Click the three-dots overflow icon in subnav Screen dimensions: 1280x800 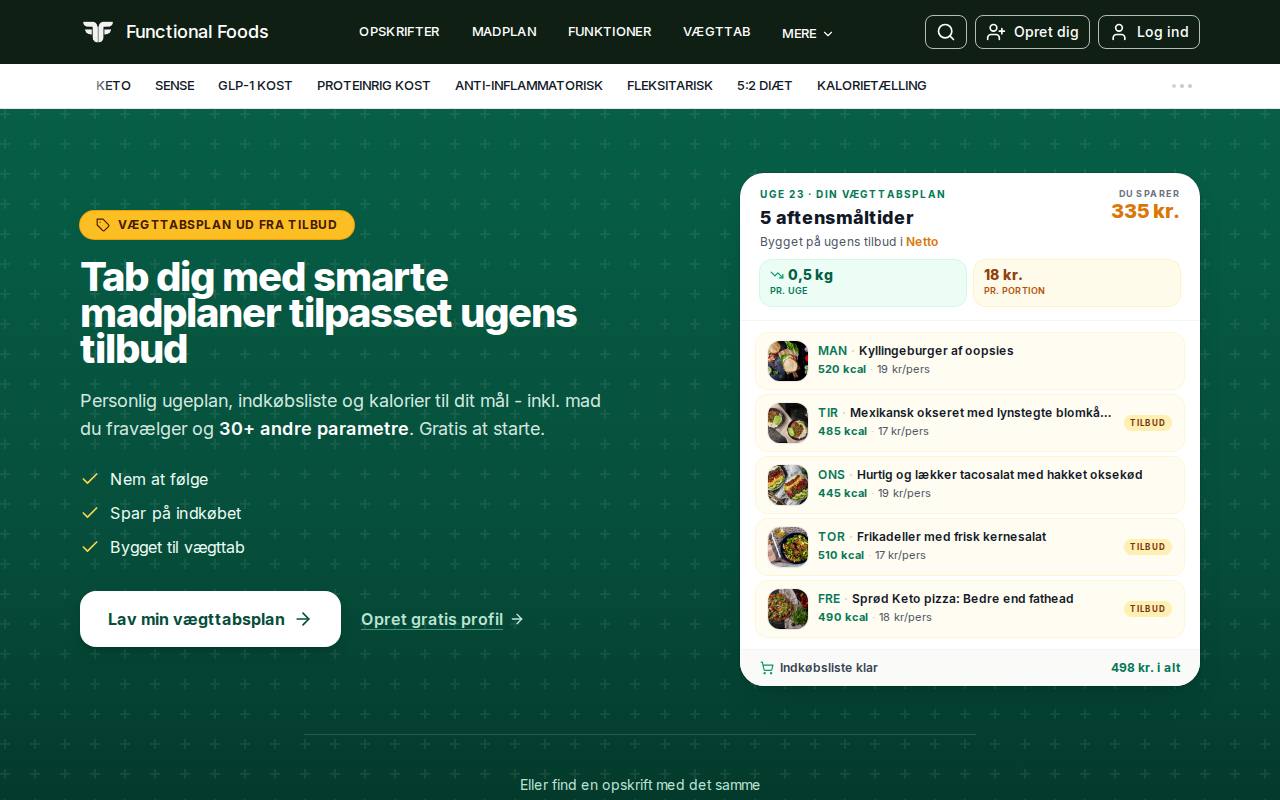point(1182,86)
